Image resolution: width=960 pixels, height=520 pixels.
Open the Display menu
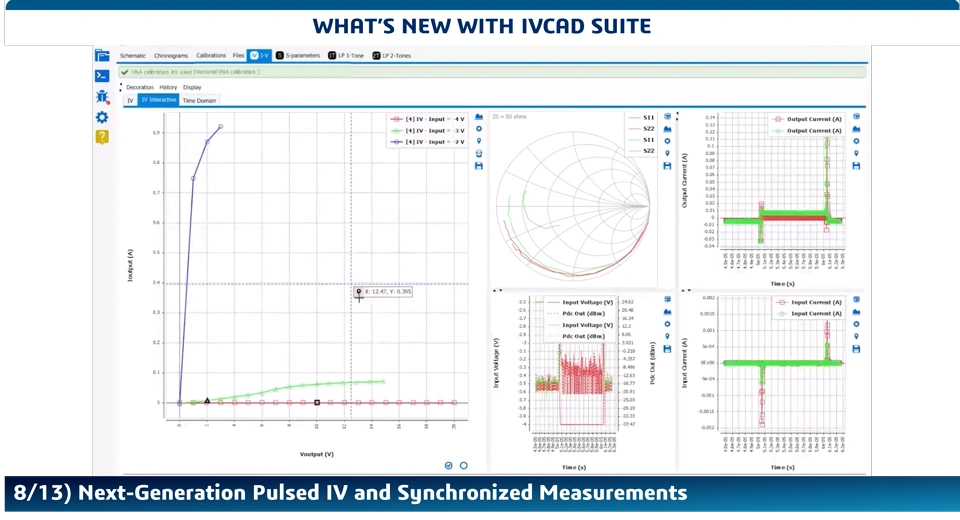pos(192,88)
